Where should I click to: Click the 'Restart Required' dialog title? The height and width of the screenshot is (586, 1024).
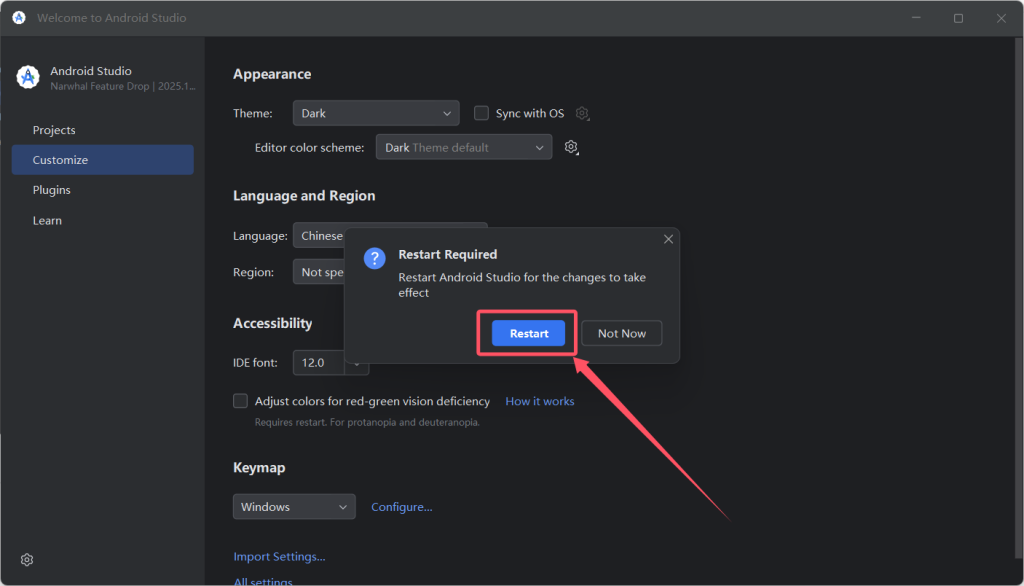[x=448, y=254]
